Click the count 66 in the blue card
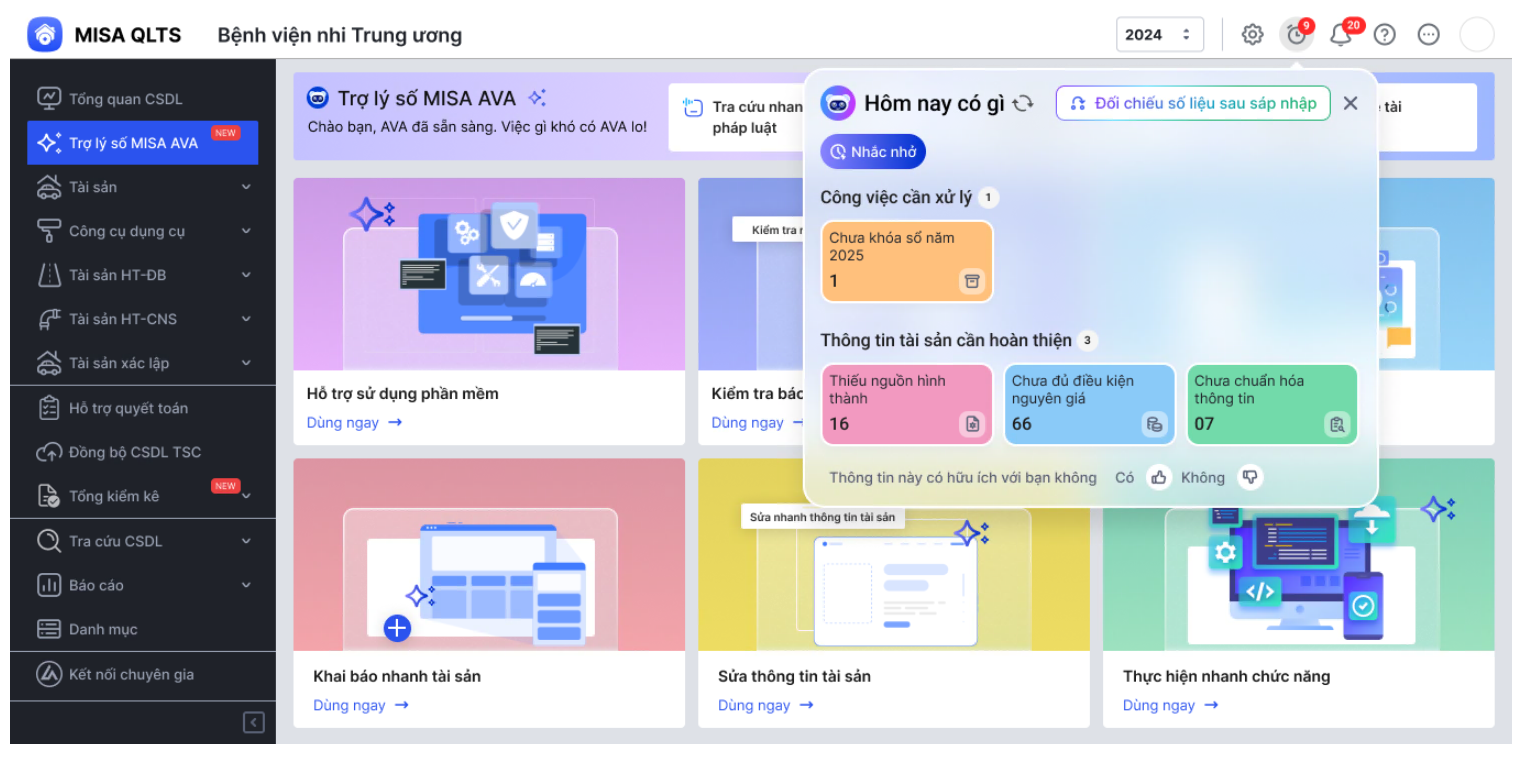 click(1022, 424)
